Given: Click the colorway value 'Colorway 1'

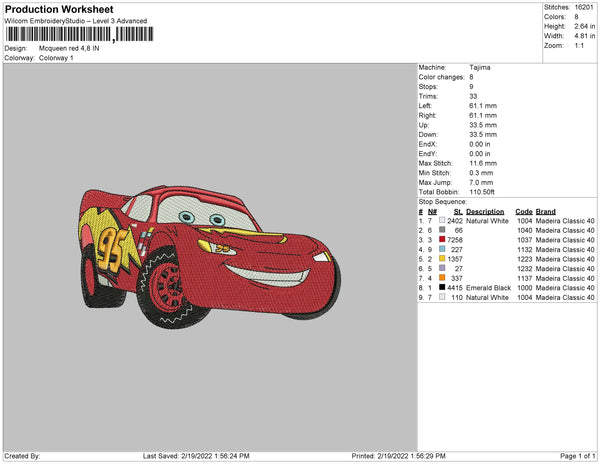Looking at the screenshot, I should pyautogui.click(x=56, y=58).
